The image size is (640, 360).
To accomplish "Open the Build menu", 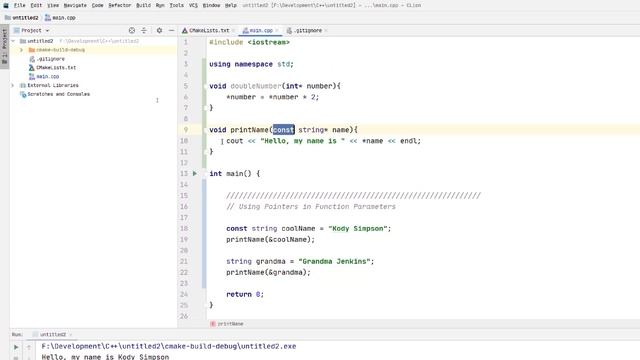I will 143,5.
